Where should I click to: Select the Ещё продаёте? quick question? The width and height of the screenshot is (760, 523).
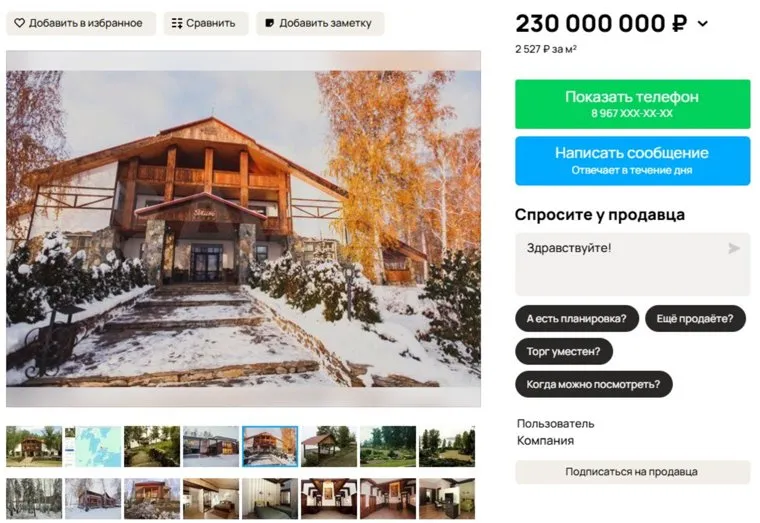point(695,318)
